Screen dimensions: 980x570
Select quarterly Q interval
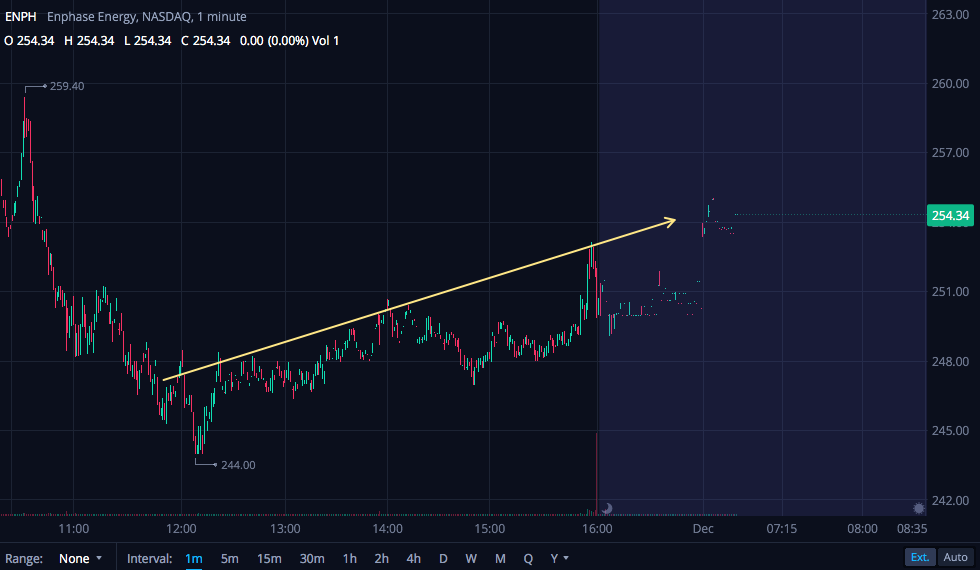[x=528, y=558]
